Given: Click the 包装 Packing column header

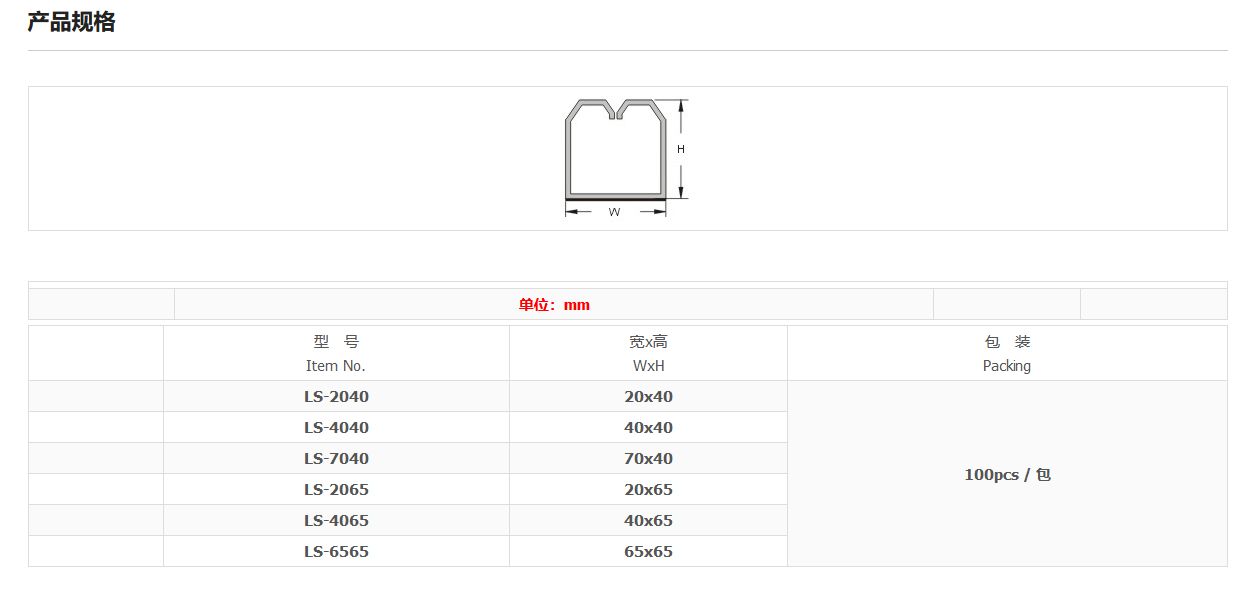Looking at the screenshot, I should [1007, 353].
